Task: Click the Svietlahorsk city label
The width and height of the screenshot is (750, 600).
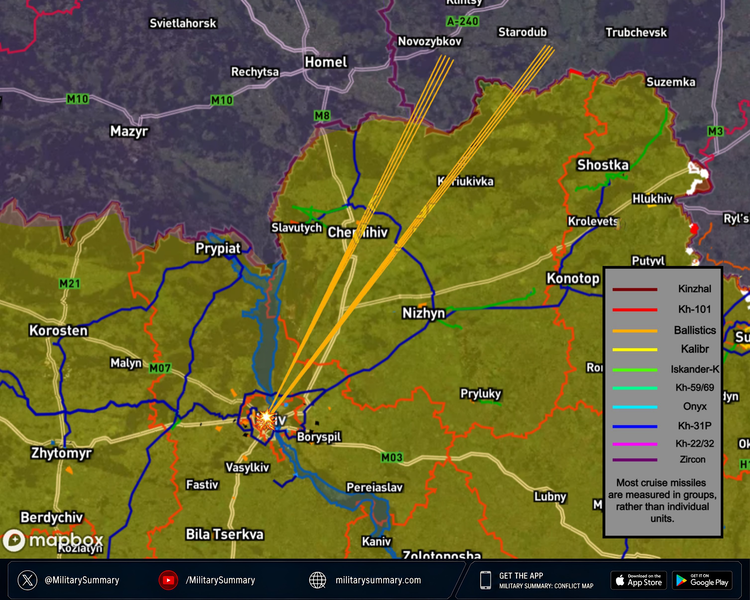Action: [x=183, y=23]
